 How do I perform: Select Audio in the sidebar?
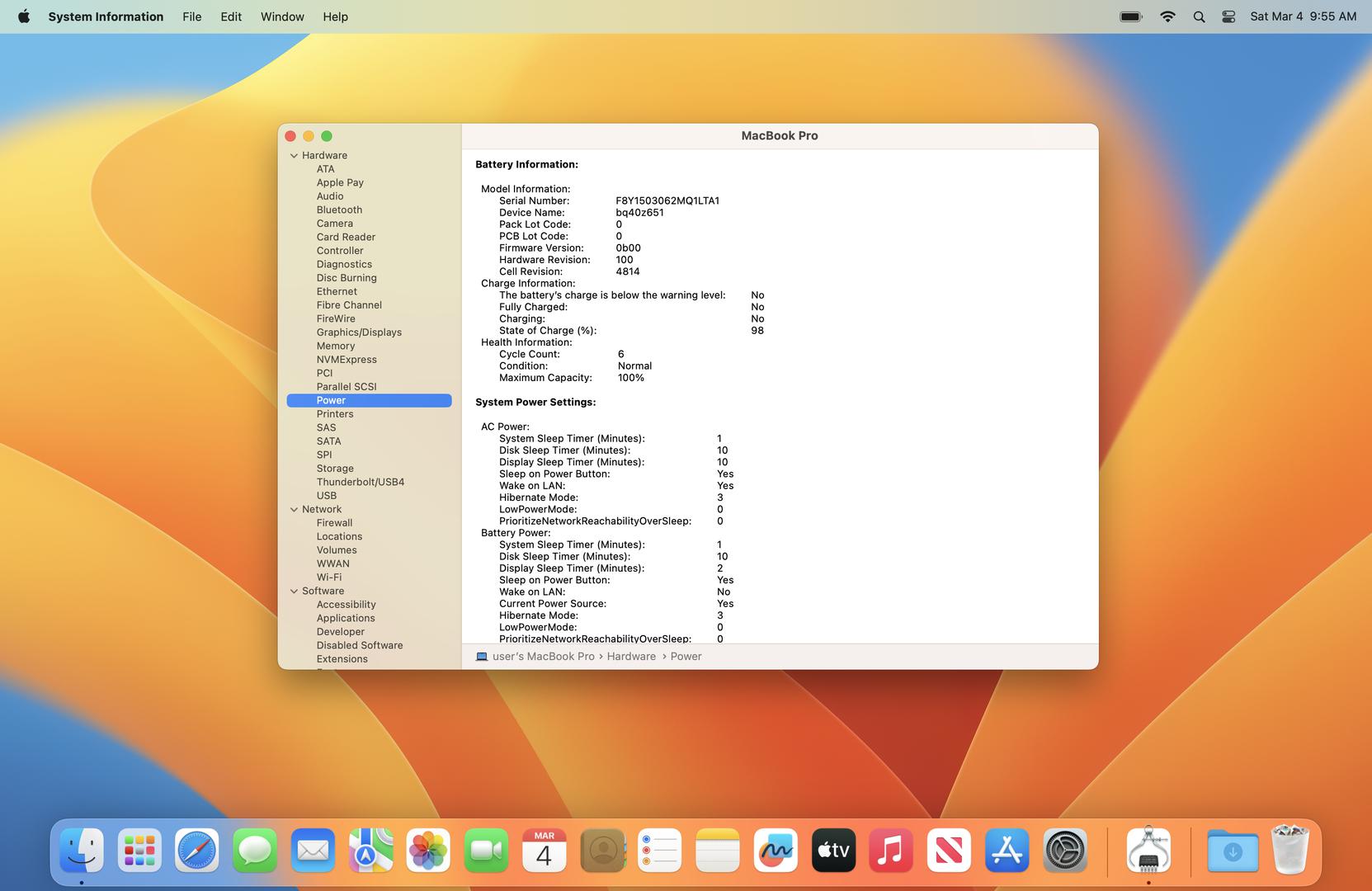click(x=330, y=196)
